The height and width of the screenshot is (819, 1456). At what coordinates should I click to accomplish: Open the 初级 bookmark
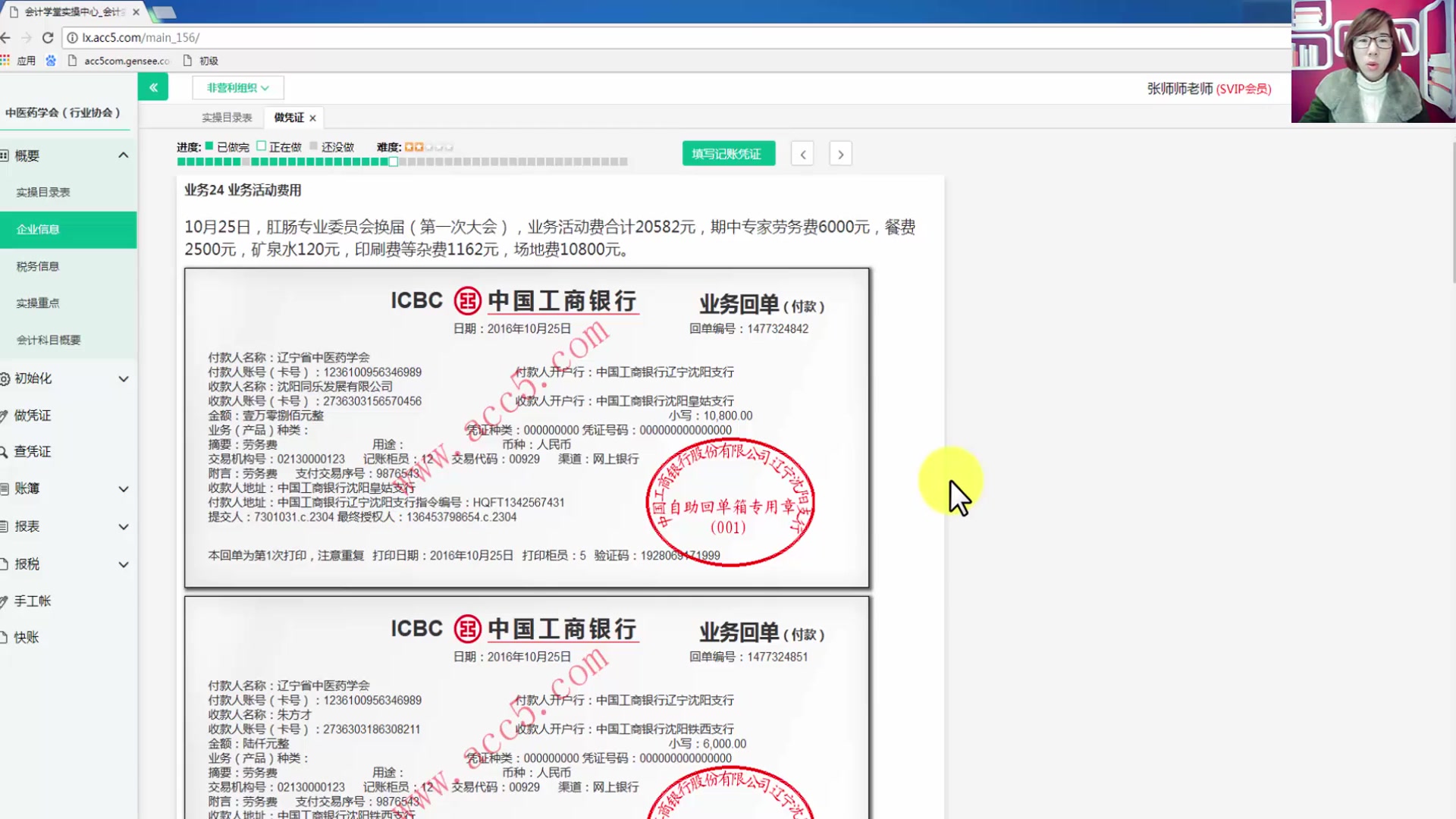(201, 61)
